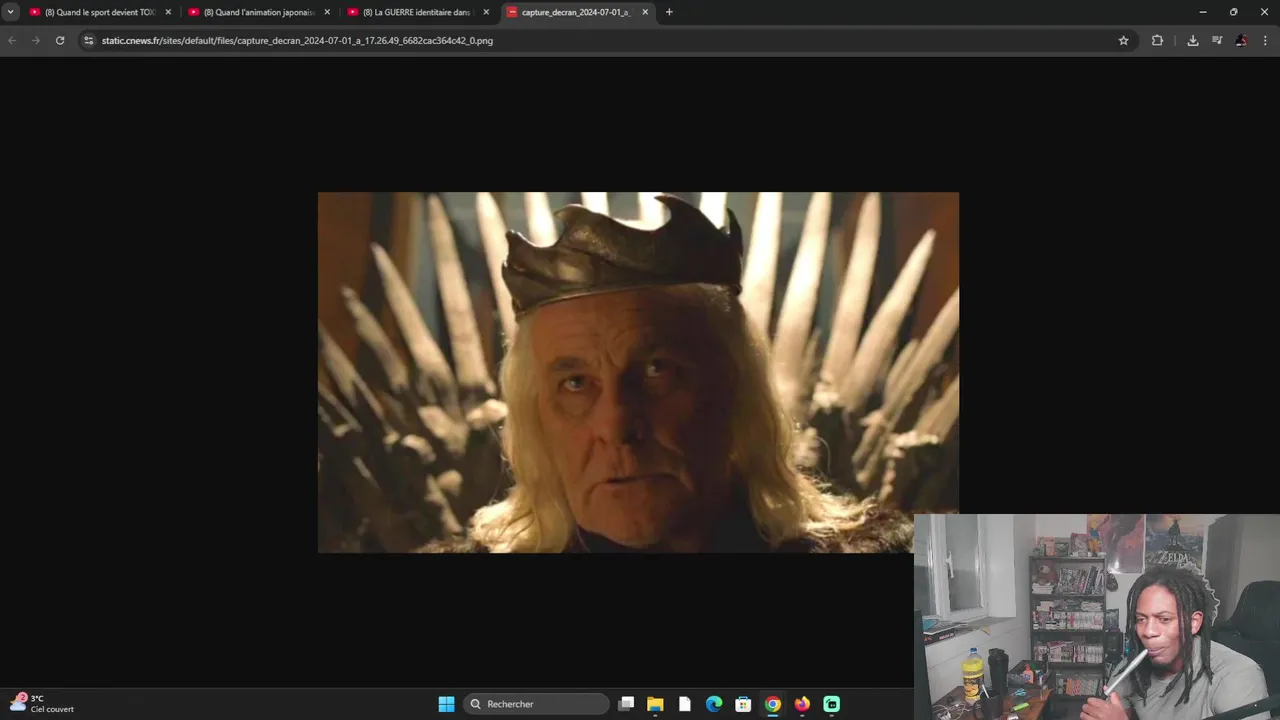
Task: Open the weather widget showing 3°C
Action: pos(42,704)
